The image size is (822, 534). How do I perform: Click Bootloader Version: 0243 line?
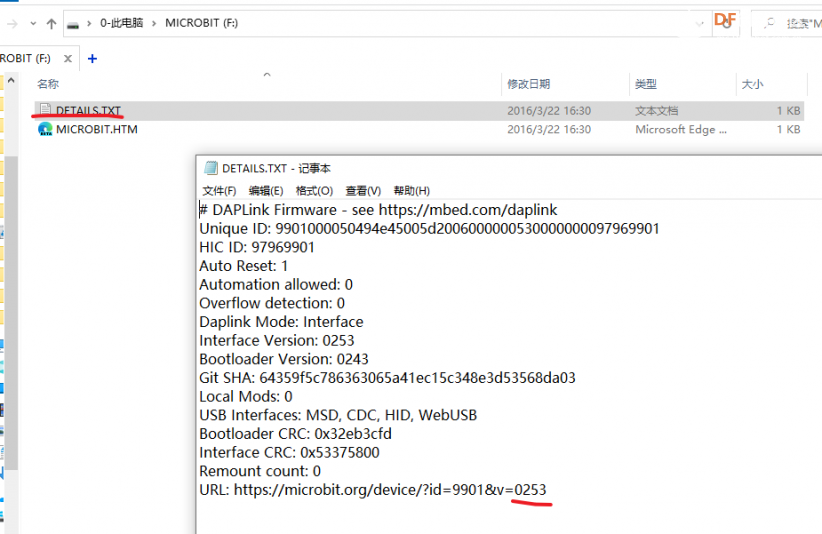coord(284,359)
